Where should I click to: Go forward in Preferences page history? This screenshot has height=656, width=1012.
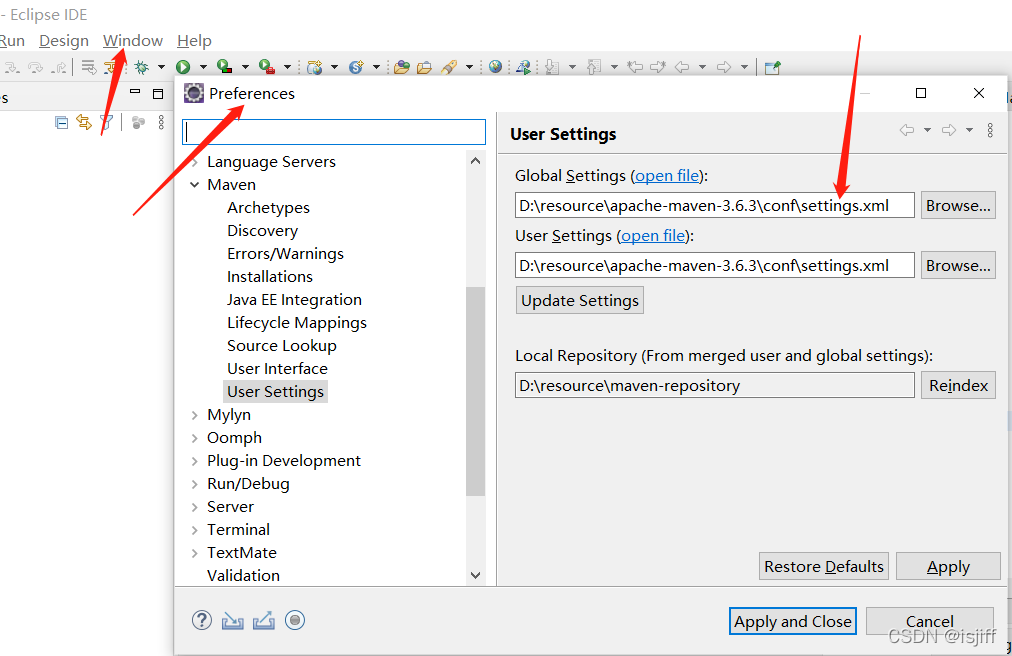[x=949, y=130]
